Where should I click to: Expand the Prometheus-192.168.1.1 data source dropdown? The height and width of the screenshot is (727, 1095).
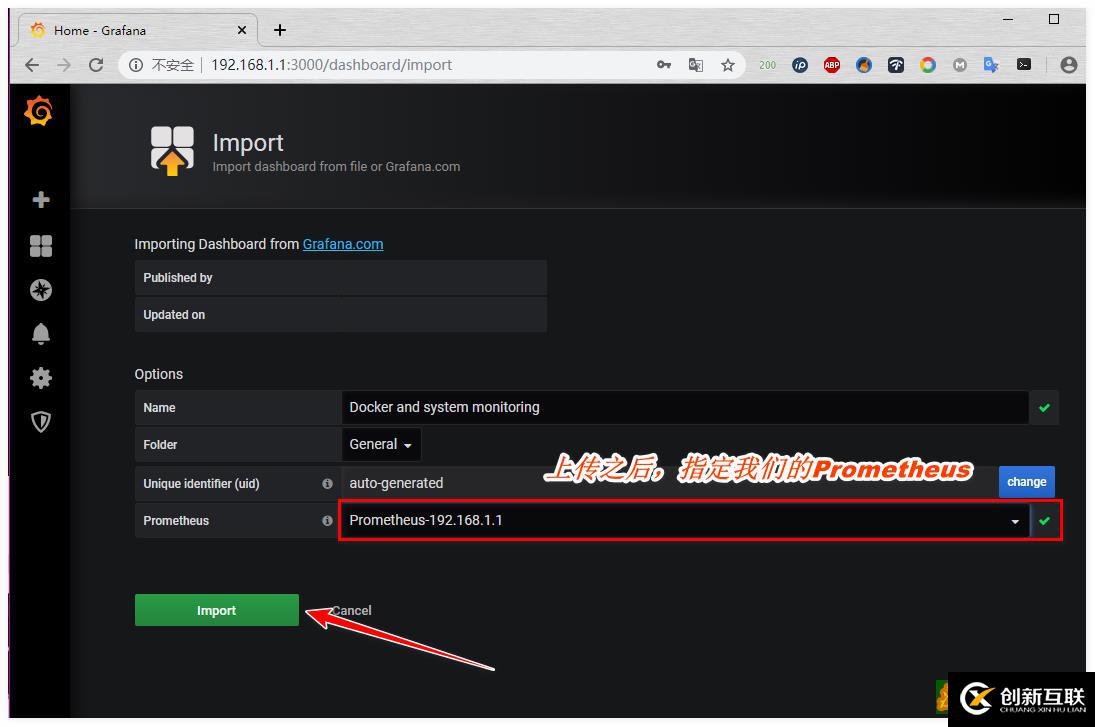pos(684,520)
